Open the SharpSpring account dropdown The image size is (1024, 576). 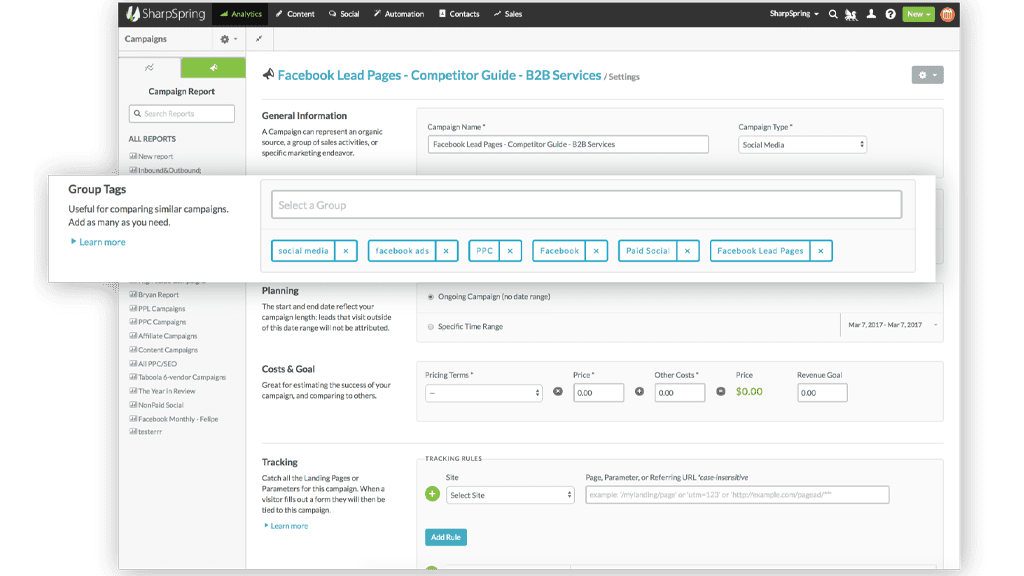[x=794, y=14]
